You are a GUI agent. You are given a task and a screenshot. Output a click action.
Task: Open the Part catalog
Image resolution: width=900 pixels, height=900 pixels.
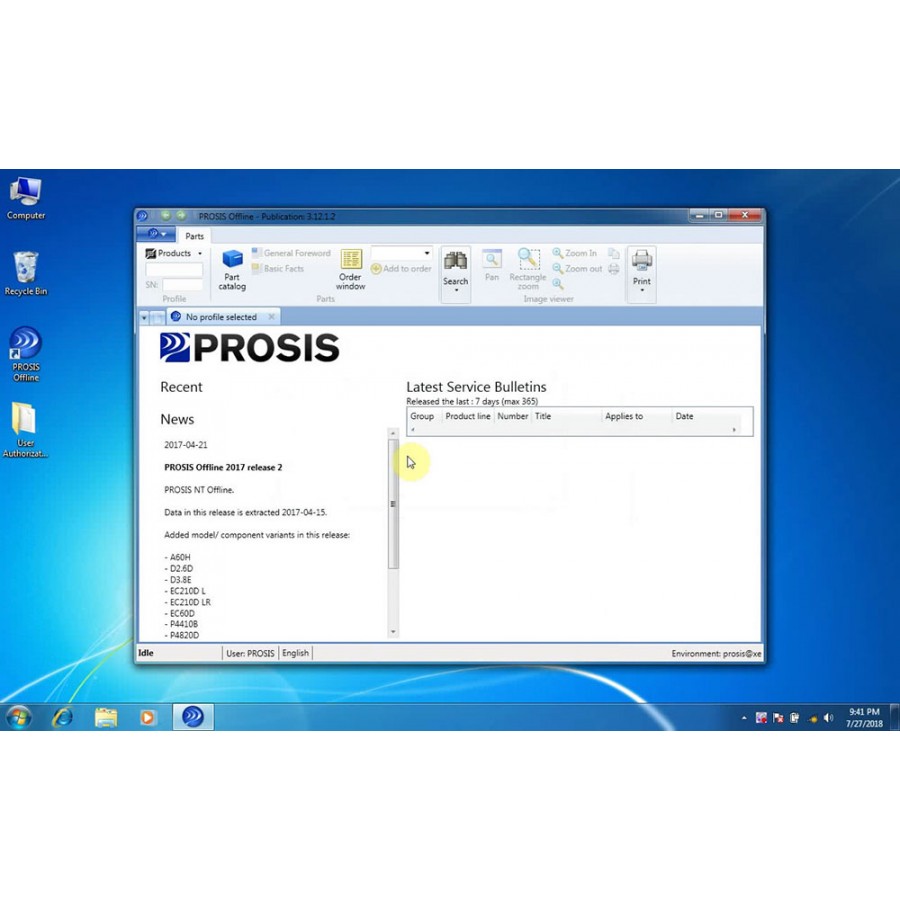coord(232,270)
